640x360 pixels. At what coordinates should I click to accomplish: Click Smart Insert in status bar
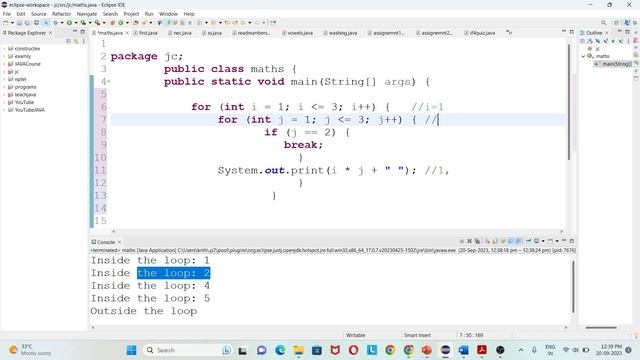(x=417, y=335)
